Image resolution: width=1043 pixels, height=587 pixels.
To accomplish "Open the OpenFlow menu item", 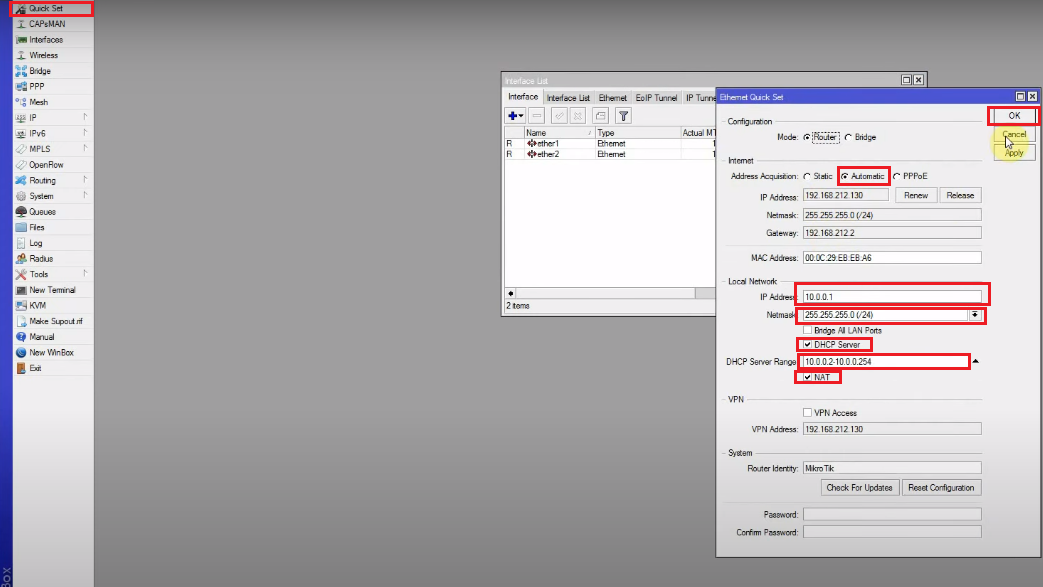I will click(x=53, y=164).
